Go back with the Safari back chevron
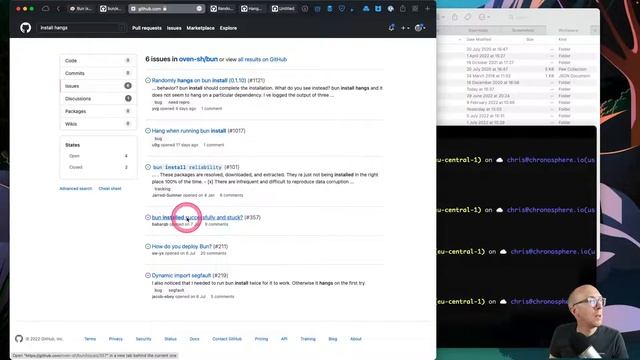This screenshot has height=360, width=640. click(x=58, y=9)
